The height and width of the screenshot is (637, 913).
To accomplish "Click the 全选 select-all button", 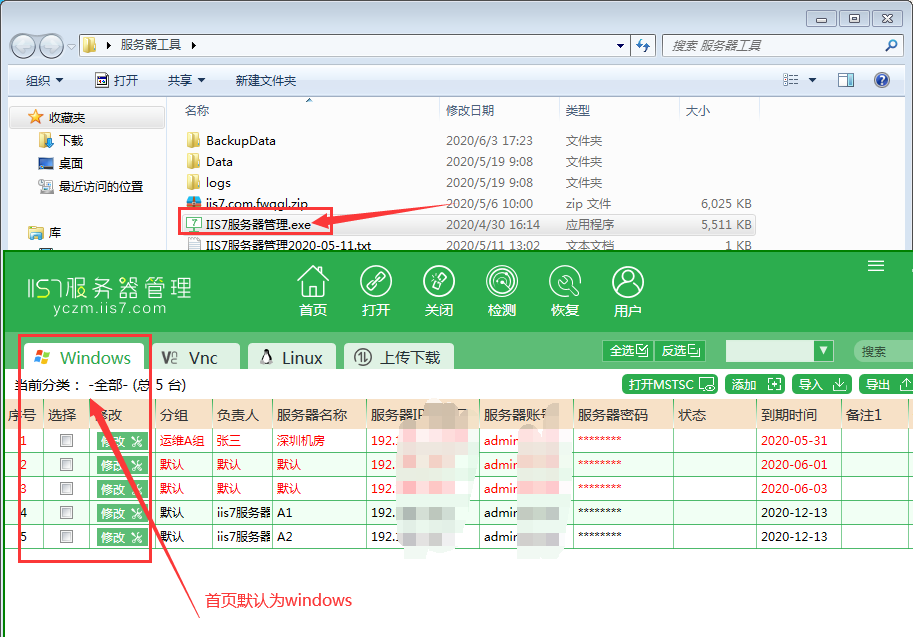I will pos(628,351).
